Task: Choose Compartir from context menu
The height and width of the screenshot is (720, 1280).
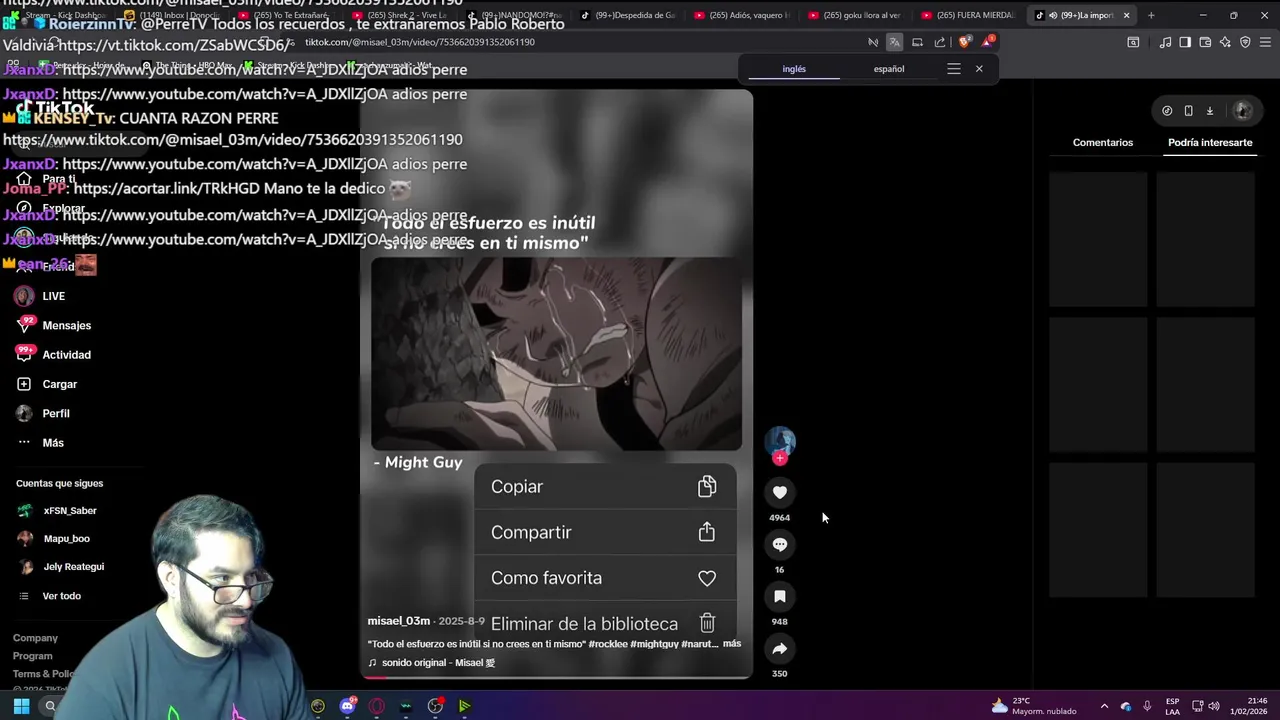Action: 604,532
